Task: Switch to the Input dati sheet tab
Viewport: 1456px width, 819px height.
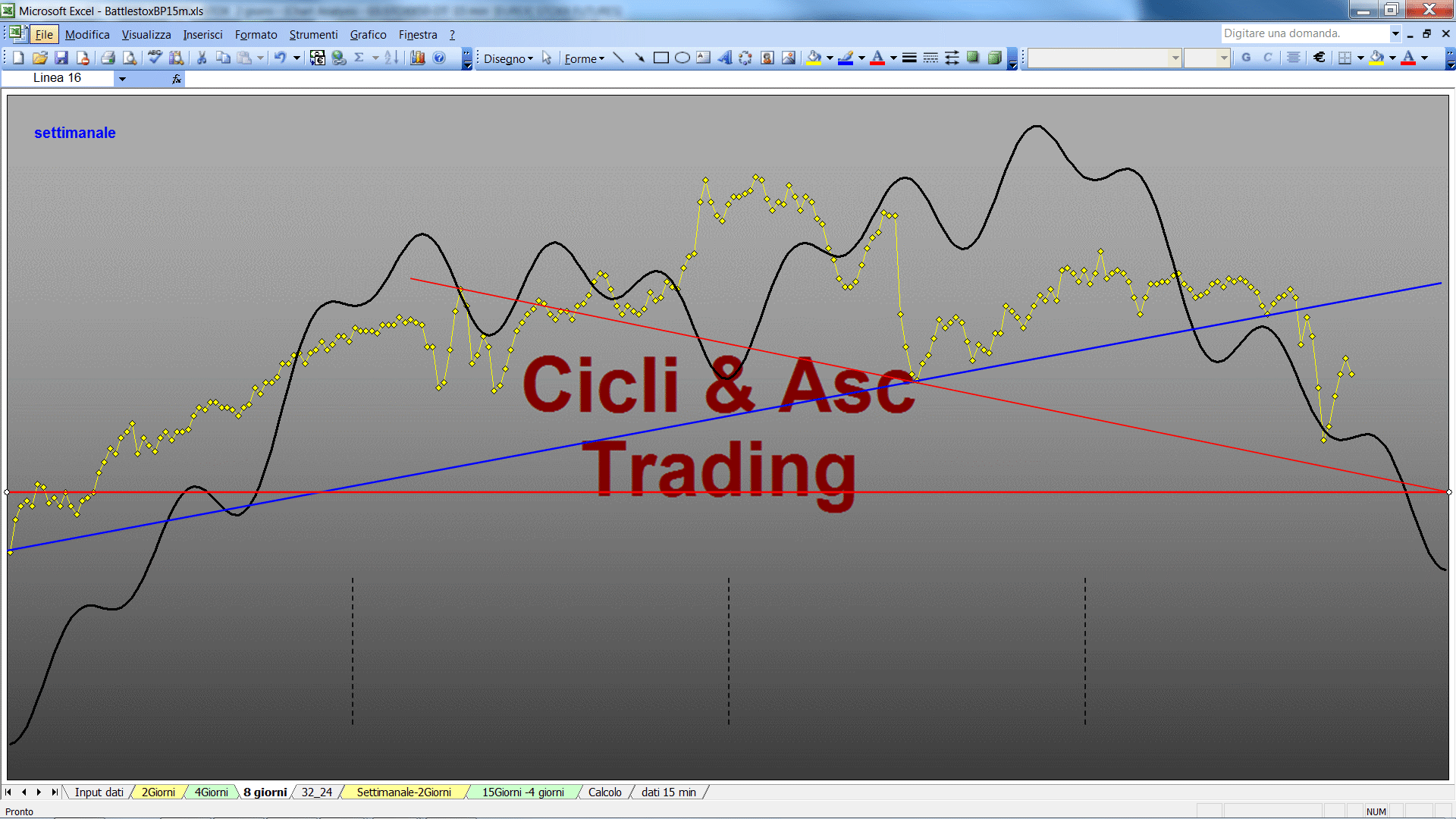Action: (x=99, y=792)
